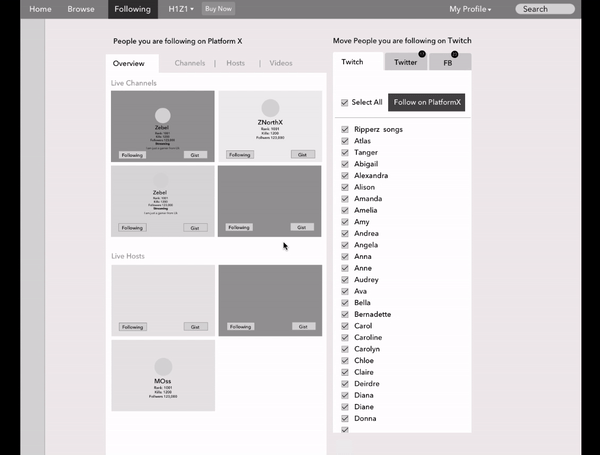Viewport: 600px width, 455px height.
Task: Uncheck Ripperz songs checkbox
Action: (345, 129)
